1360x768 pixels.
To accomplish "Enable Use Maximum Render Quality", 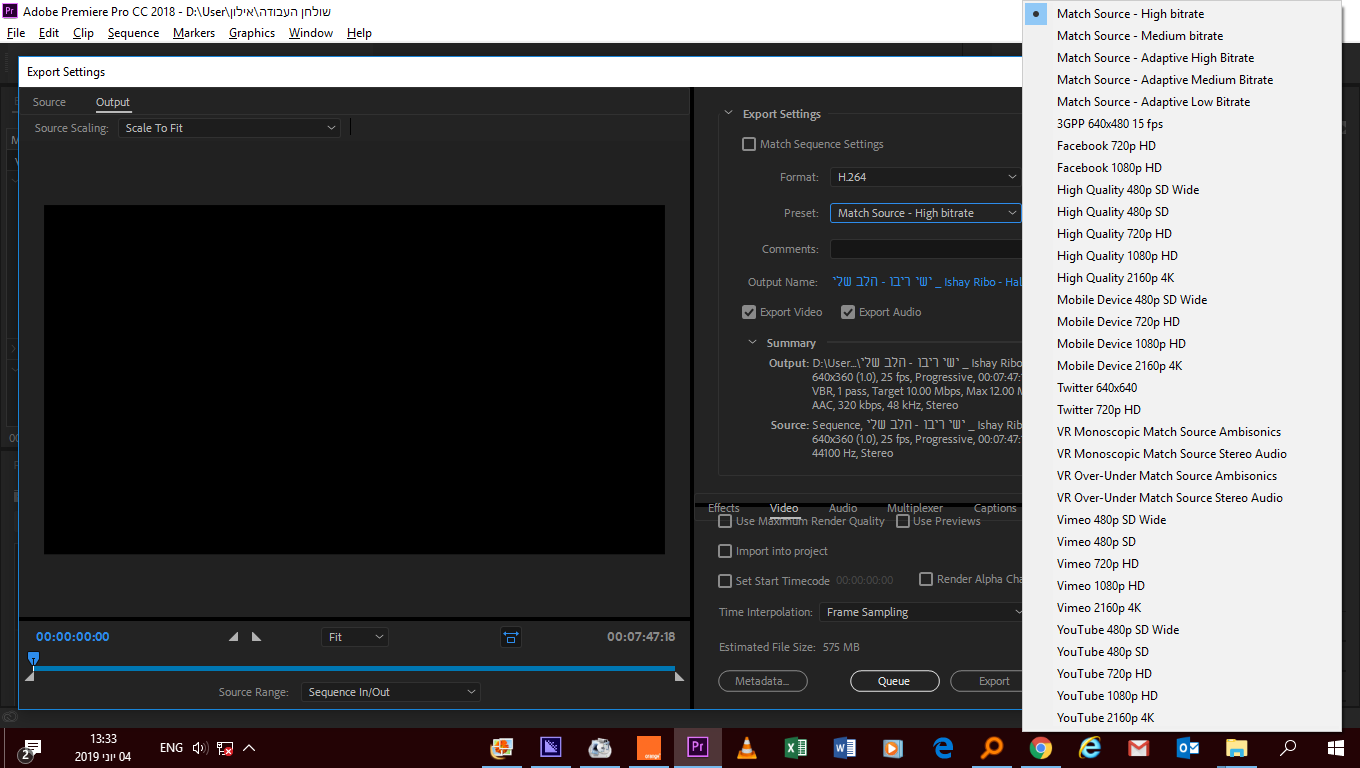I will (x=725, y=521).
